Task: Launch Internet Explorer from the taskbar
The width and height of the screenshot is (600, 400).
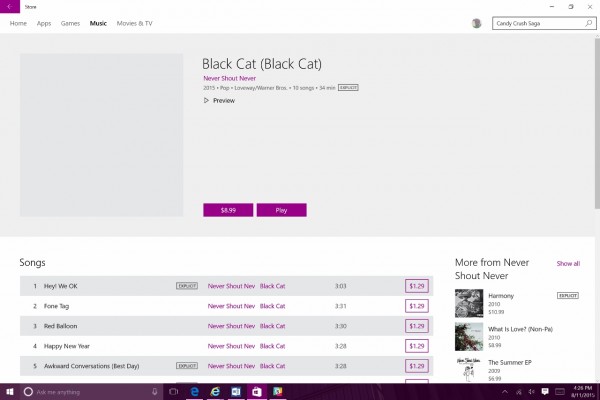Action: pos(215,392)
